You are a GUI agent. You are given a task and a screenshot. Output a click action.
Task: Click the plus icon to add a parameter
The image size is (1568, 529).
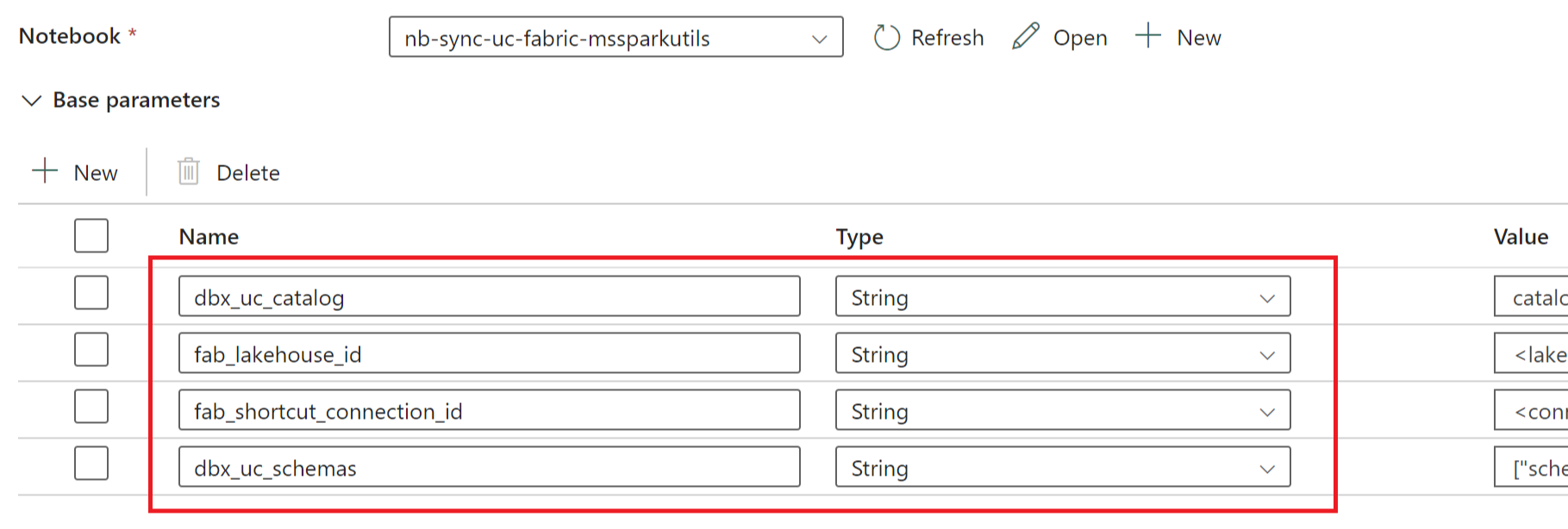(x=45, y=171)
